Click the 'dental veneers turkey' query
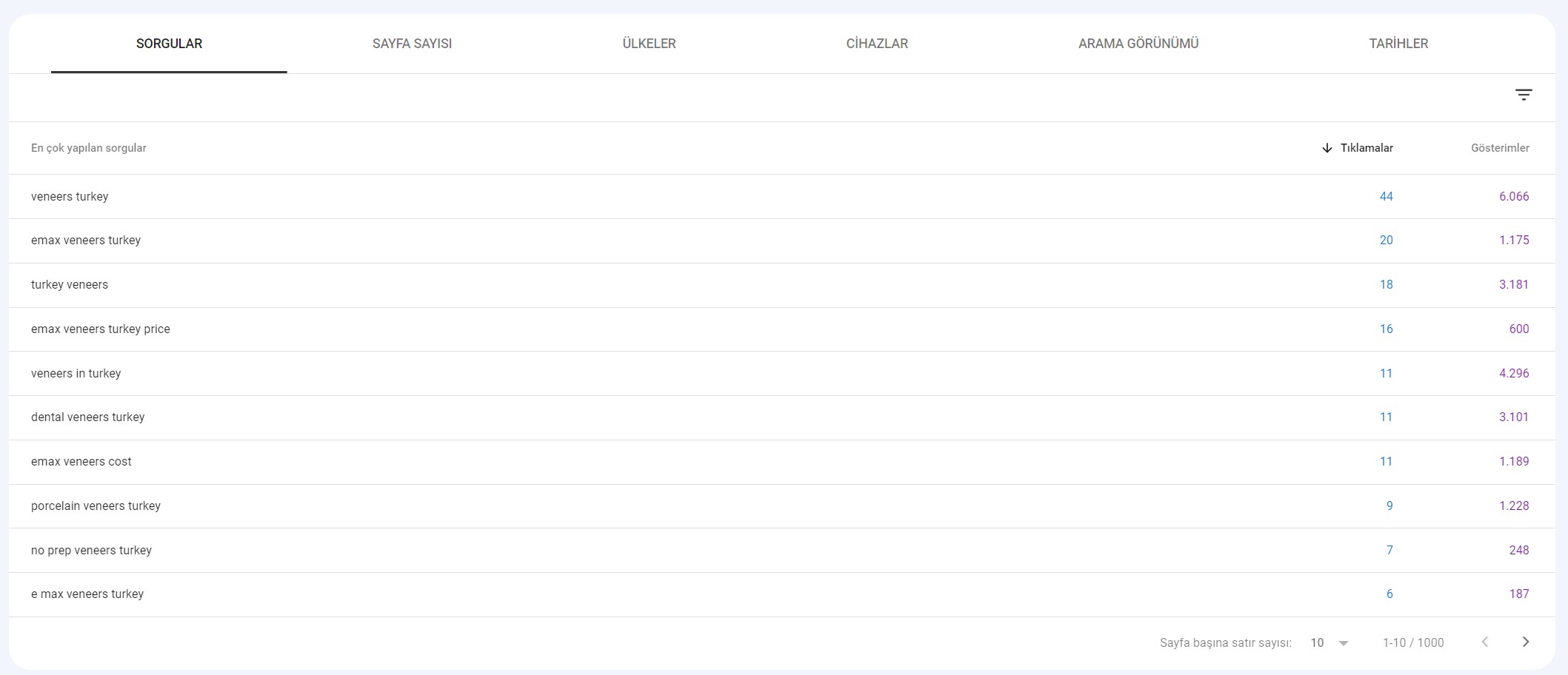This screenshot has width=1568, height=675. coord(88,417)
